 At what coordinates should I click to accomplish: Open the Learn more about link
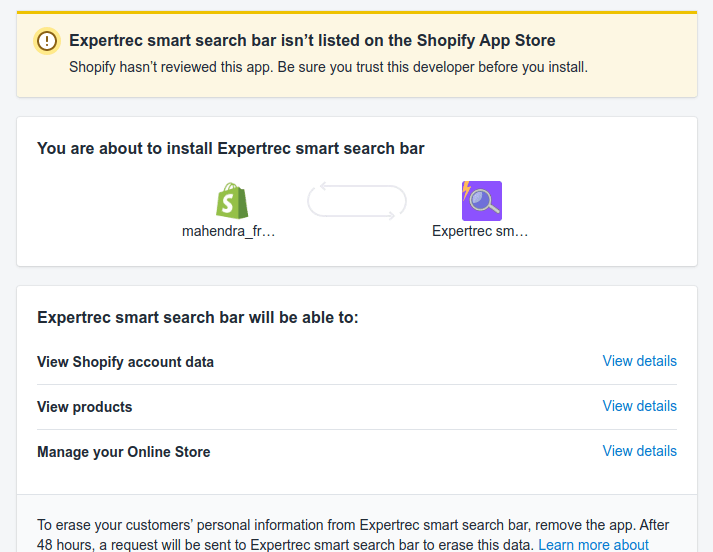[x=593, y=545]
